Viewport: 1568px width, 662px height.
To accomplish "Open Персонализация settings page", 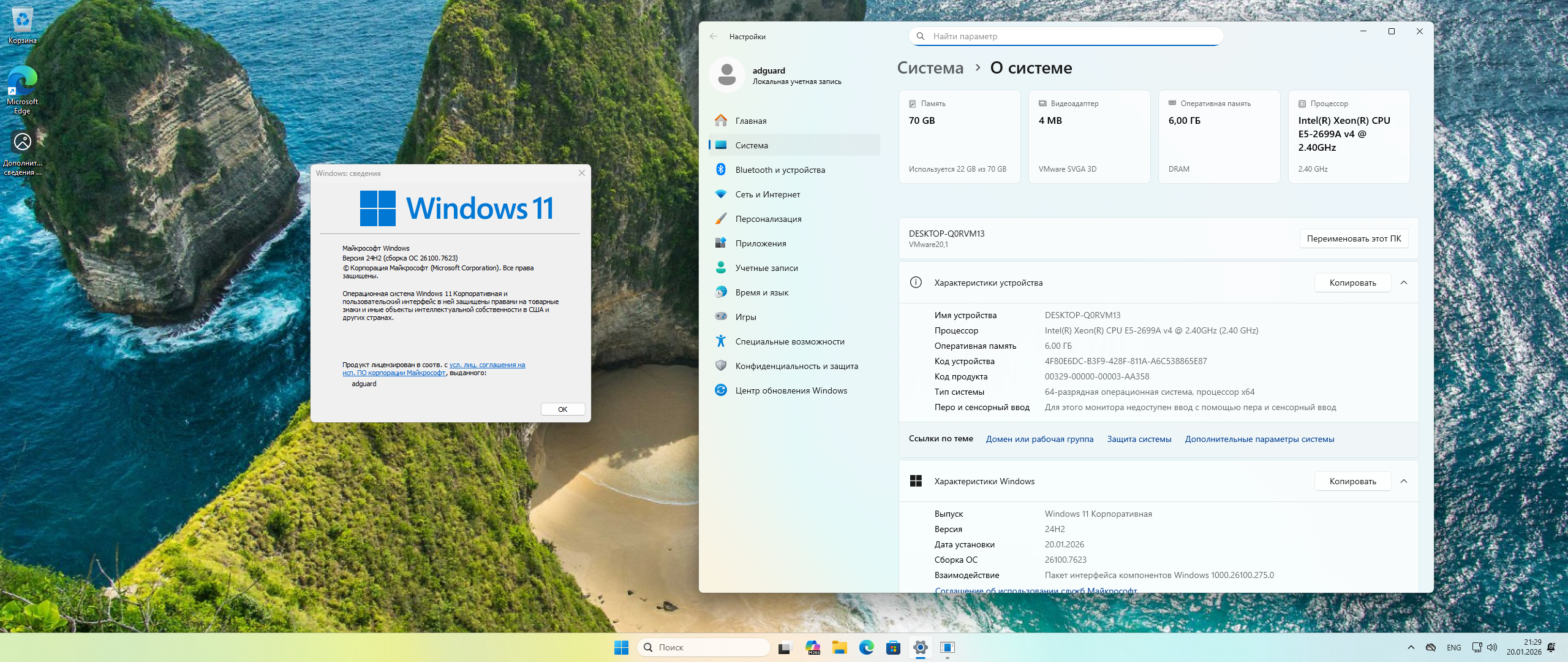I will 768,219.
